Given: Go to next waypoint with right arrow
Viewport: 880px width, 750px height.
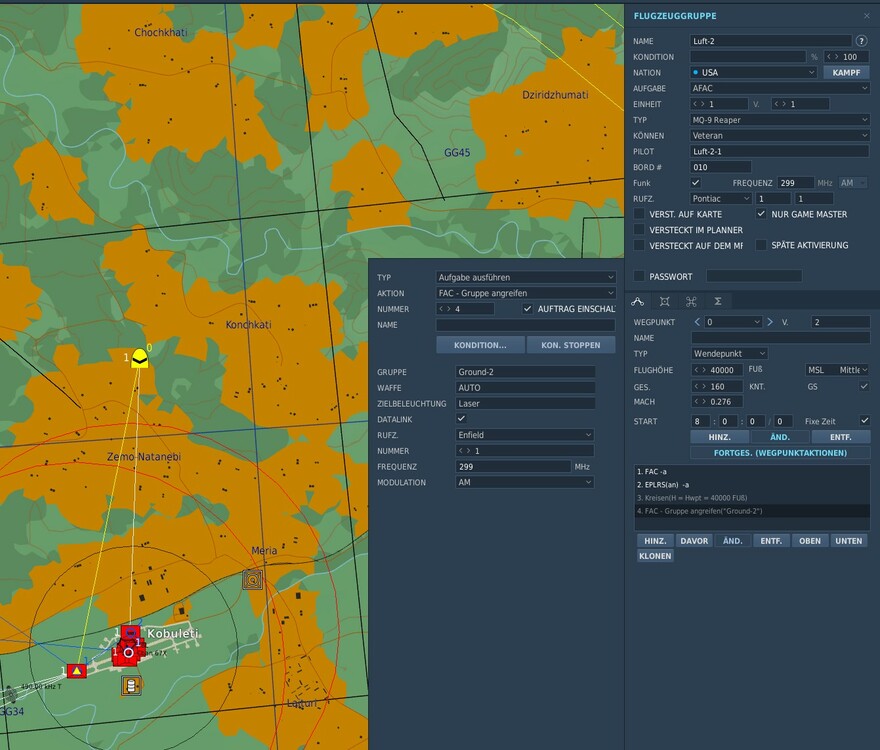Looking at the screenshot, I should coord(770,322).
